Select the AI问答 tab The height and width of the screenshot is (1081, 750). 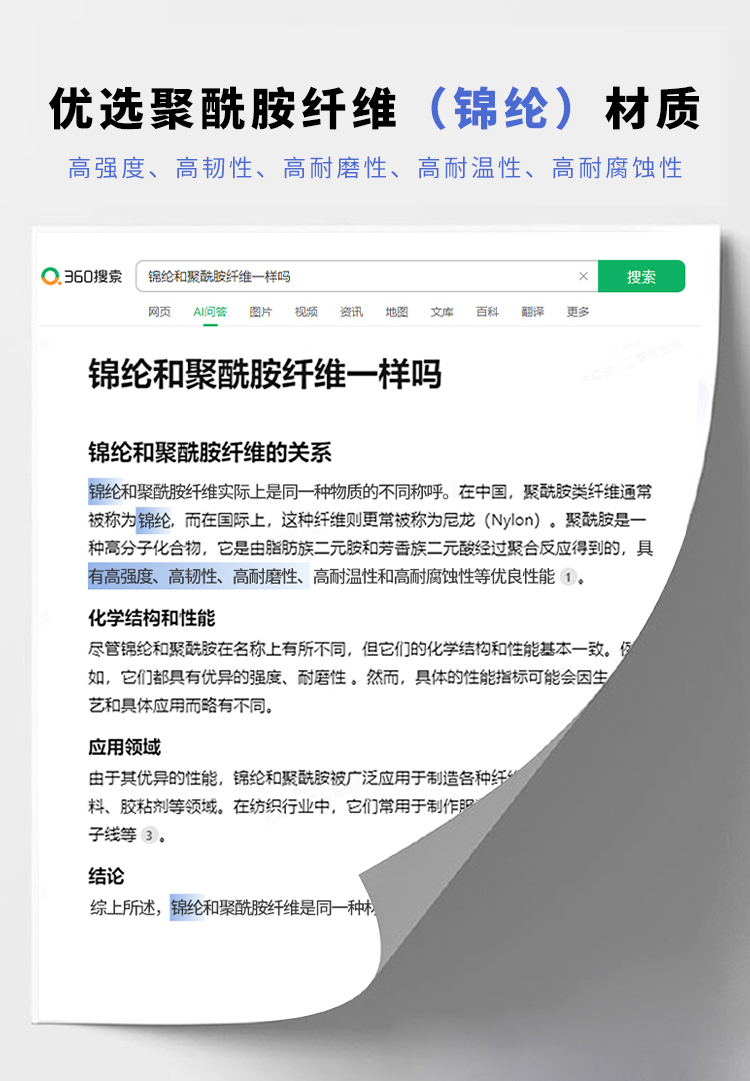210,312
